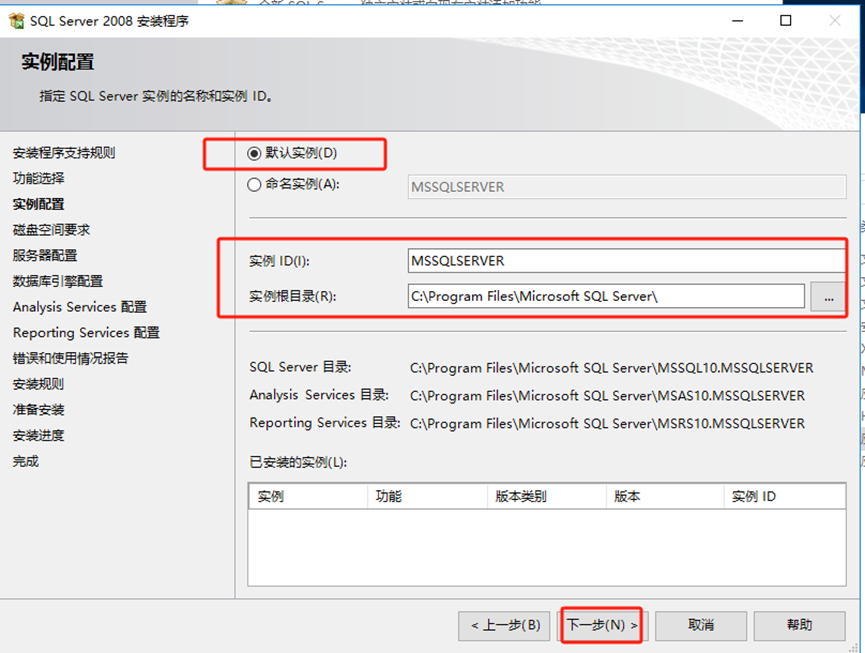Image resolution: width=865 pixels, height=653 pixels.
Task: Select the Analysis Services 配置 step
Action: point(80,307)
